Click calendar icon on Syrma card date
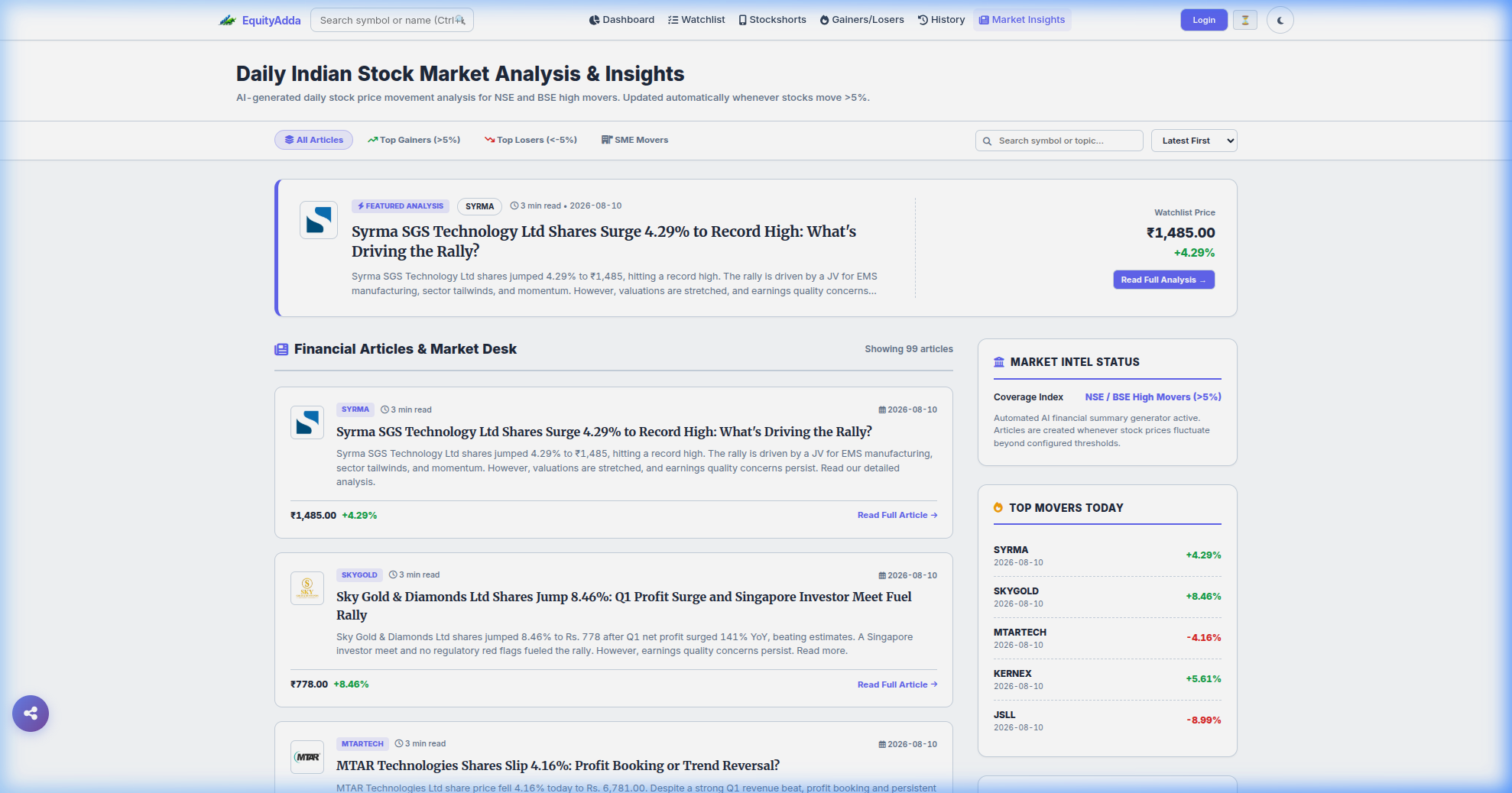The height and width of the screenshot is (793, 1512). [882, 410]
